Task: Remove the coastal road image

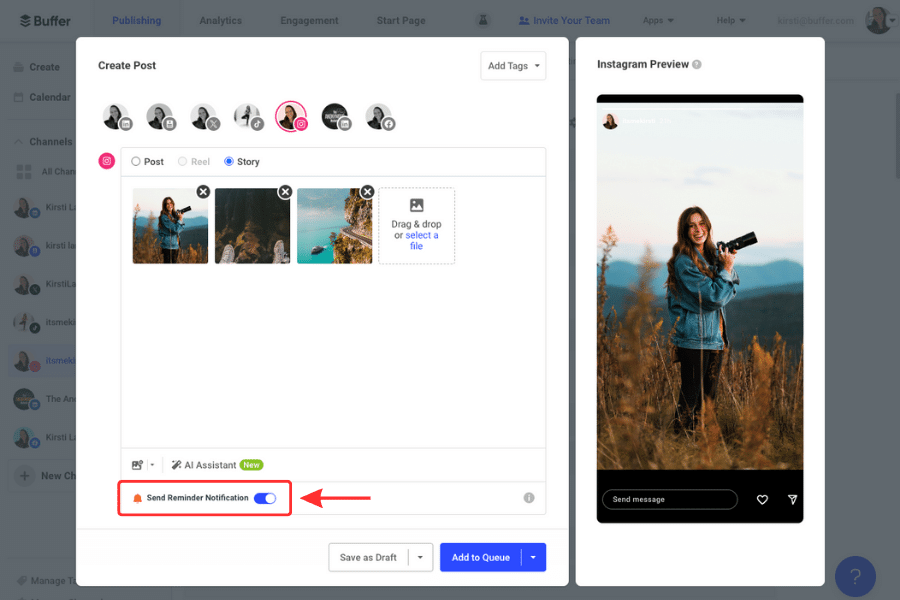Action: [367, 192]
